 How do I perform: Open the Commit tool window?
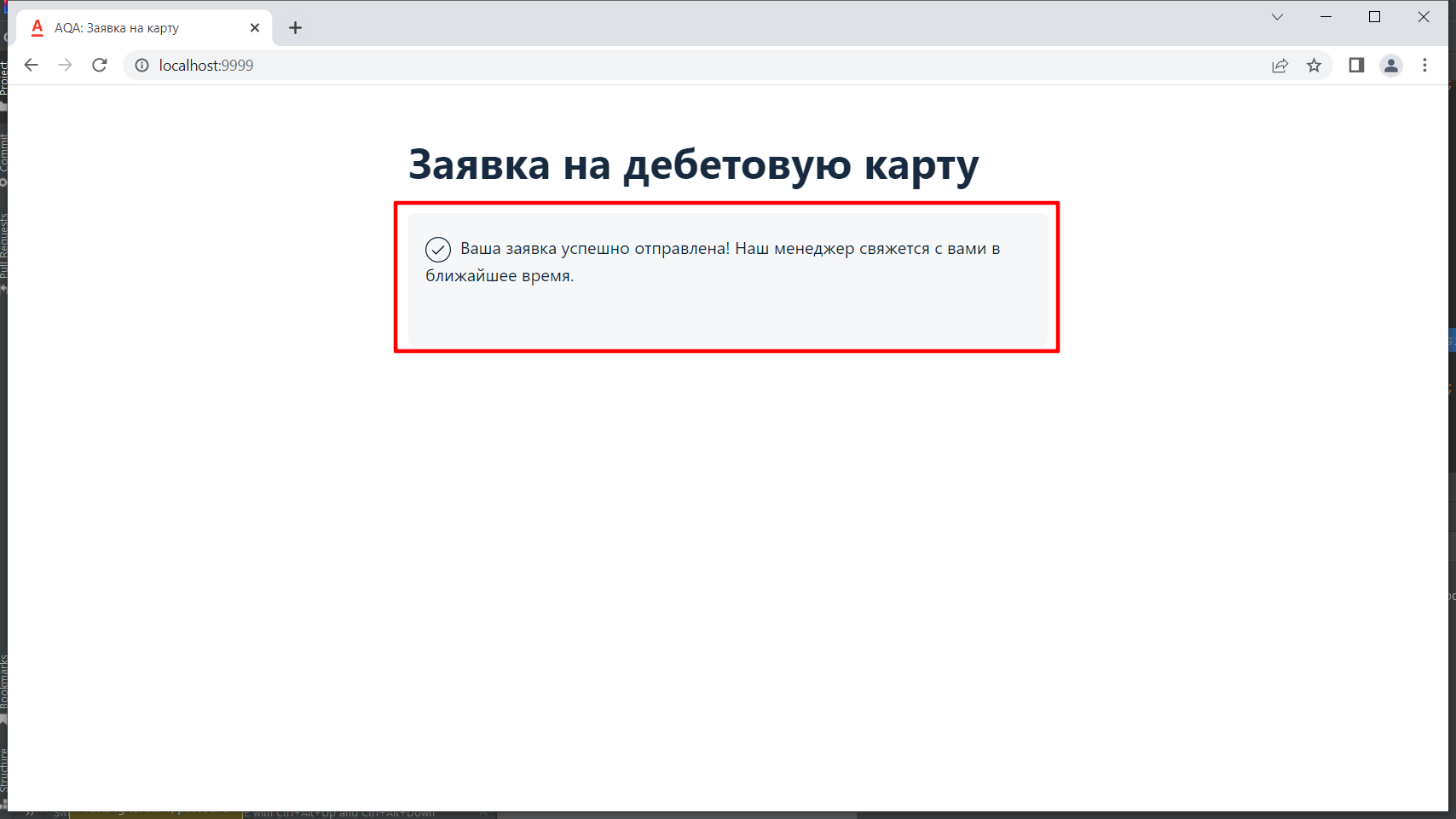pos(4,153)
